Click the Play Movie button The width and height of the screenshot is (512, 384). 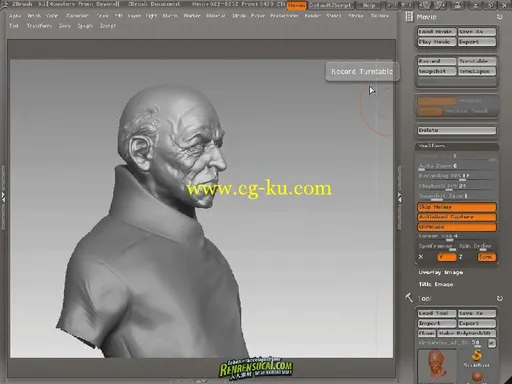tap(437, 42)
